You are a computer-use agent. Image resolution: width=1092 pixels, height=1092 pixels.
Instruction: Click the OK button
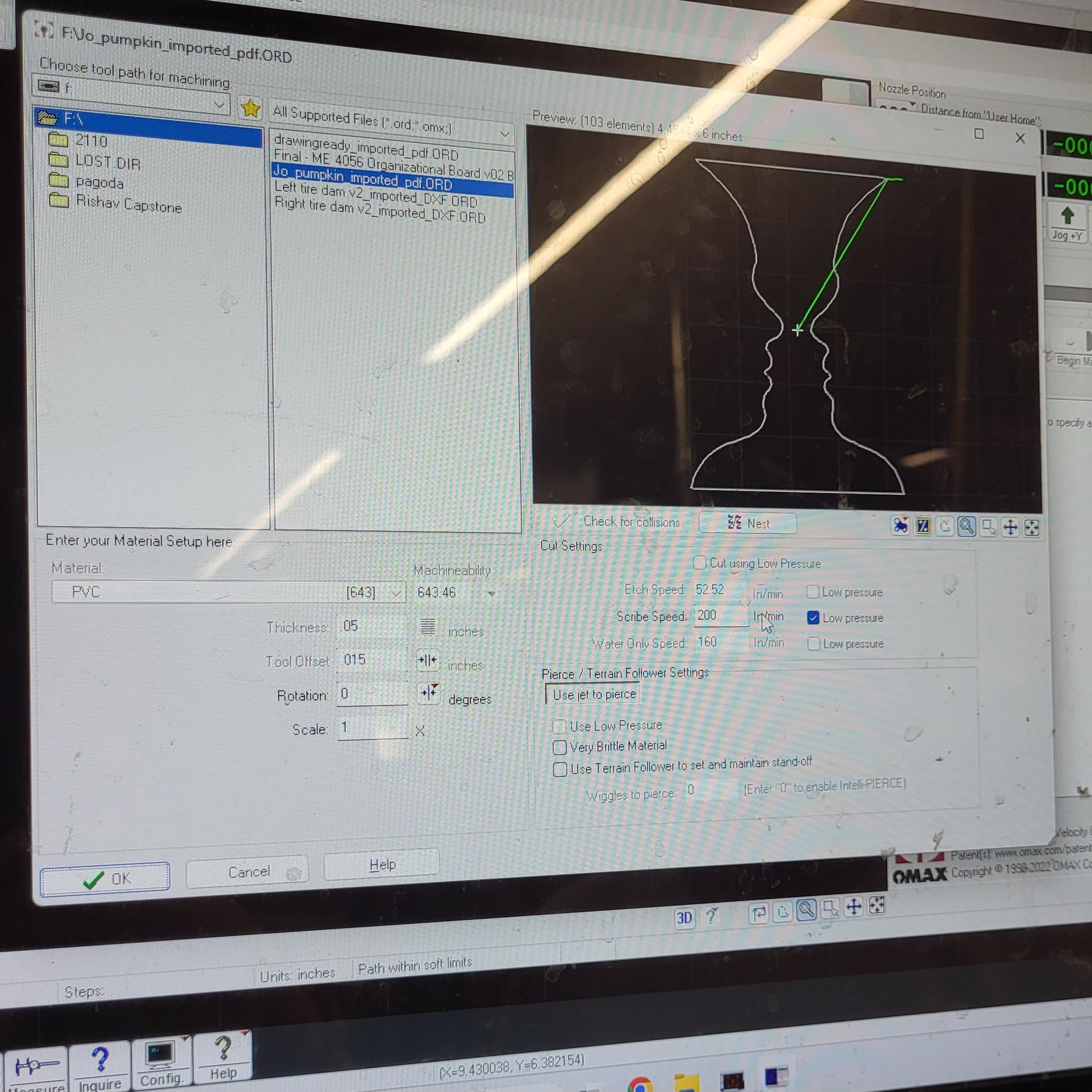point(105,879)
